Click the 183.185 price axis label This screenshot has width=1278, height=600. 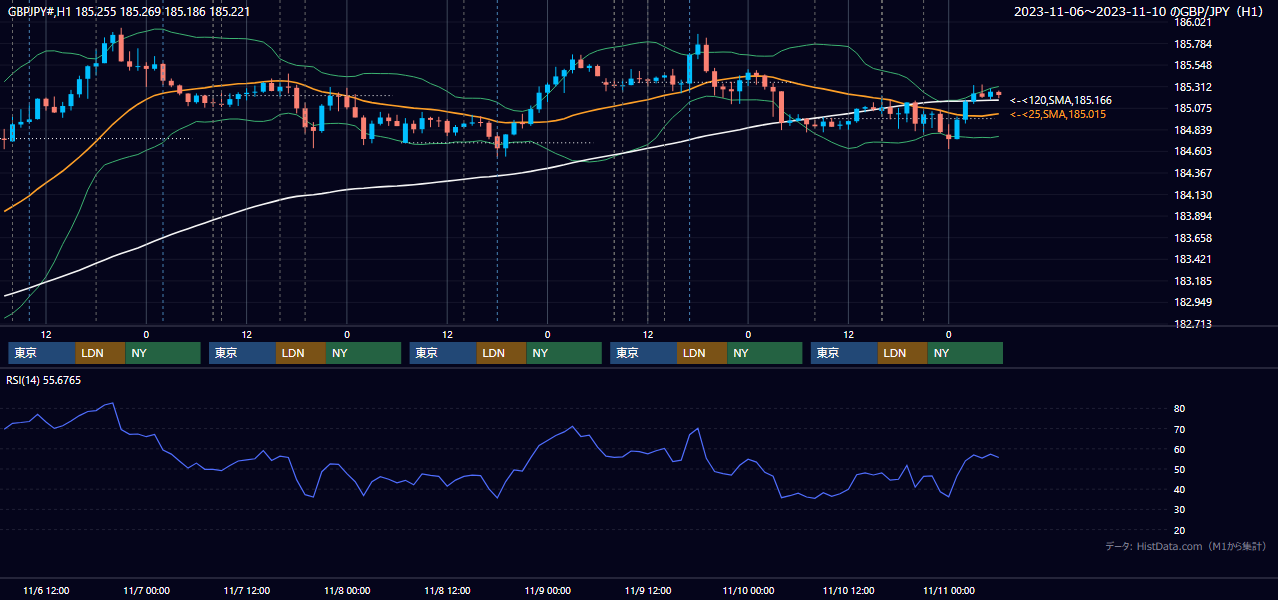coord(1192,281)
